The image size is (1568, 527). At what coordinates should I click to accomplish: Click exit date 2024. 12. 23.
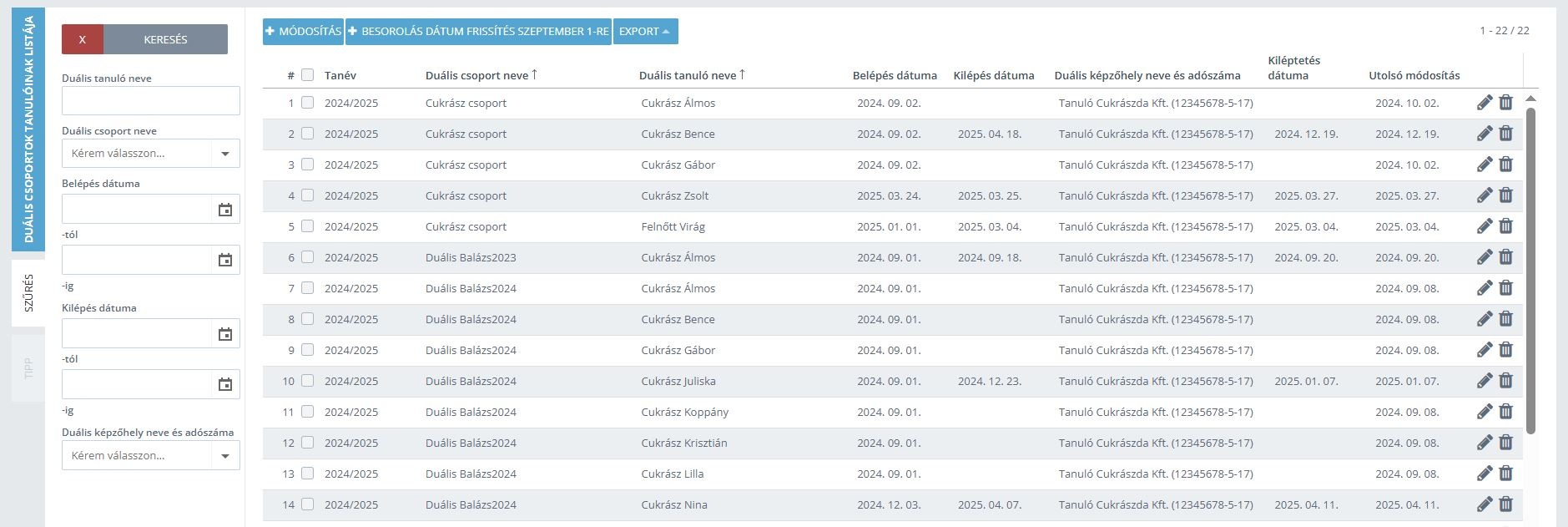tap(990, 381)
